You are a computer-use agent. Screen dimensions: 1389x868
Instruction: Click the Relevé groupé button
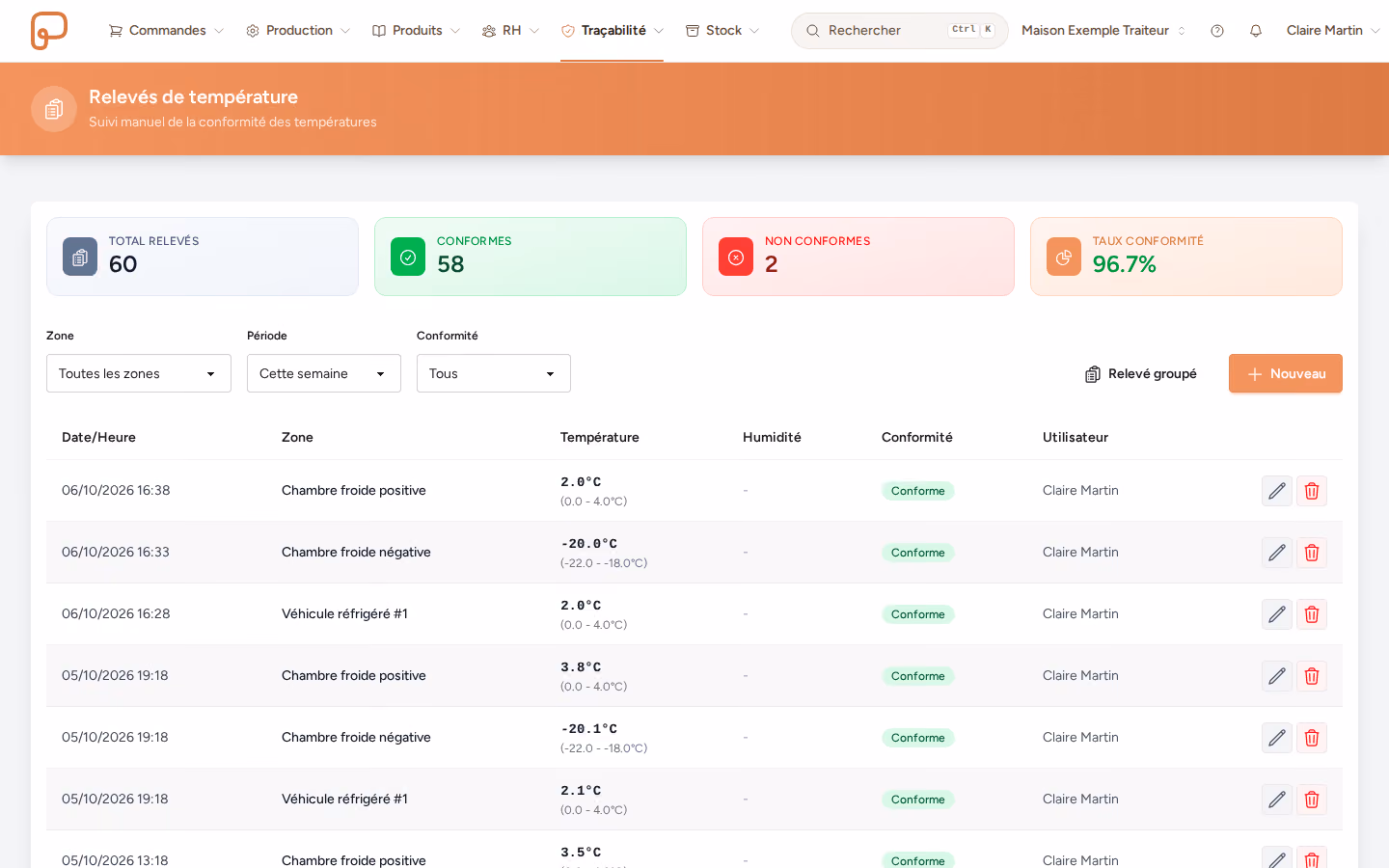click(1141, 373)
